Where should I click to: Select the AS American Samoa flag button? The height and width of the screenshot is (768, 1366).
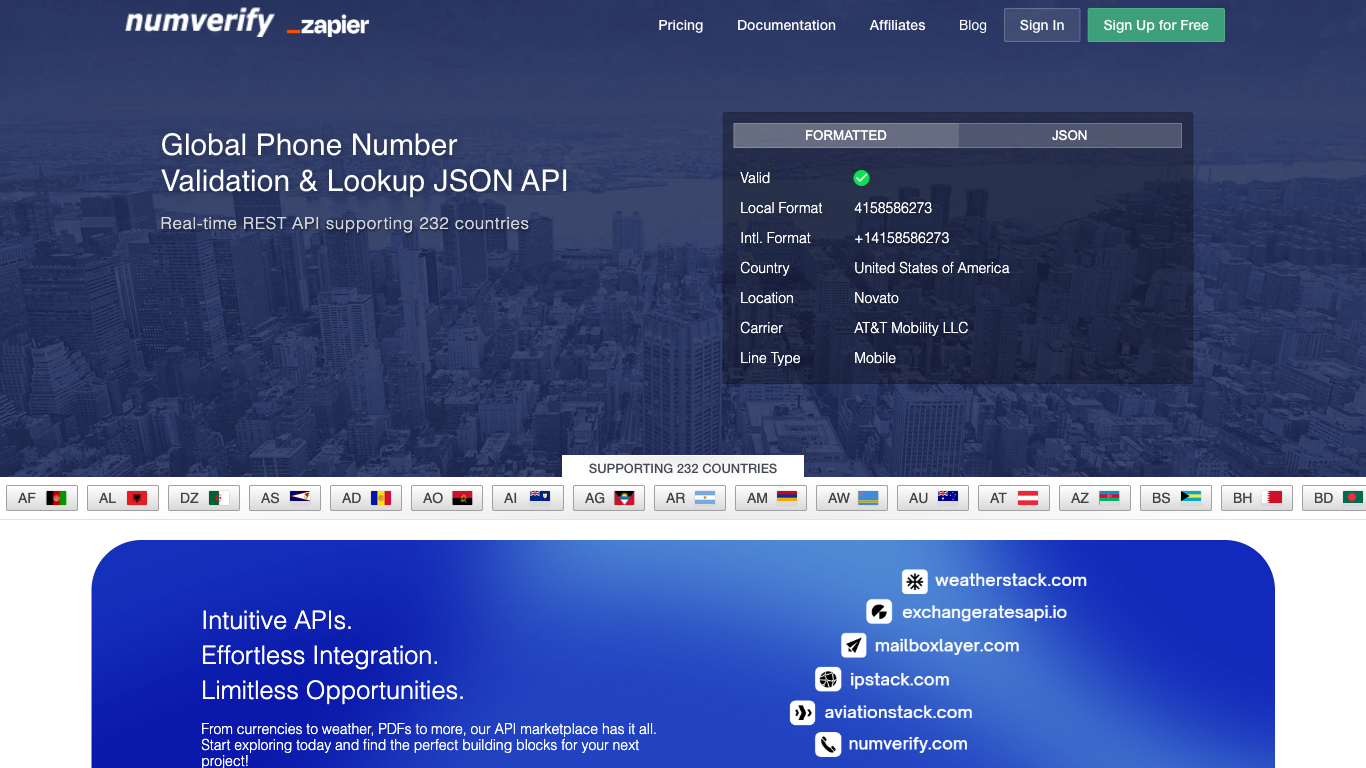[x=285, y=498]
